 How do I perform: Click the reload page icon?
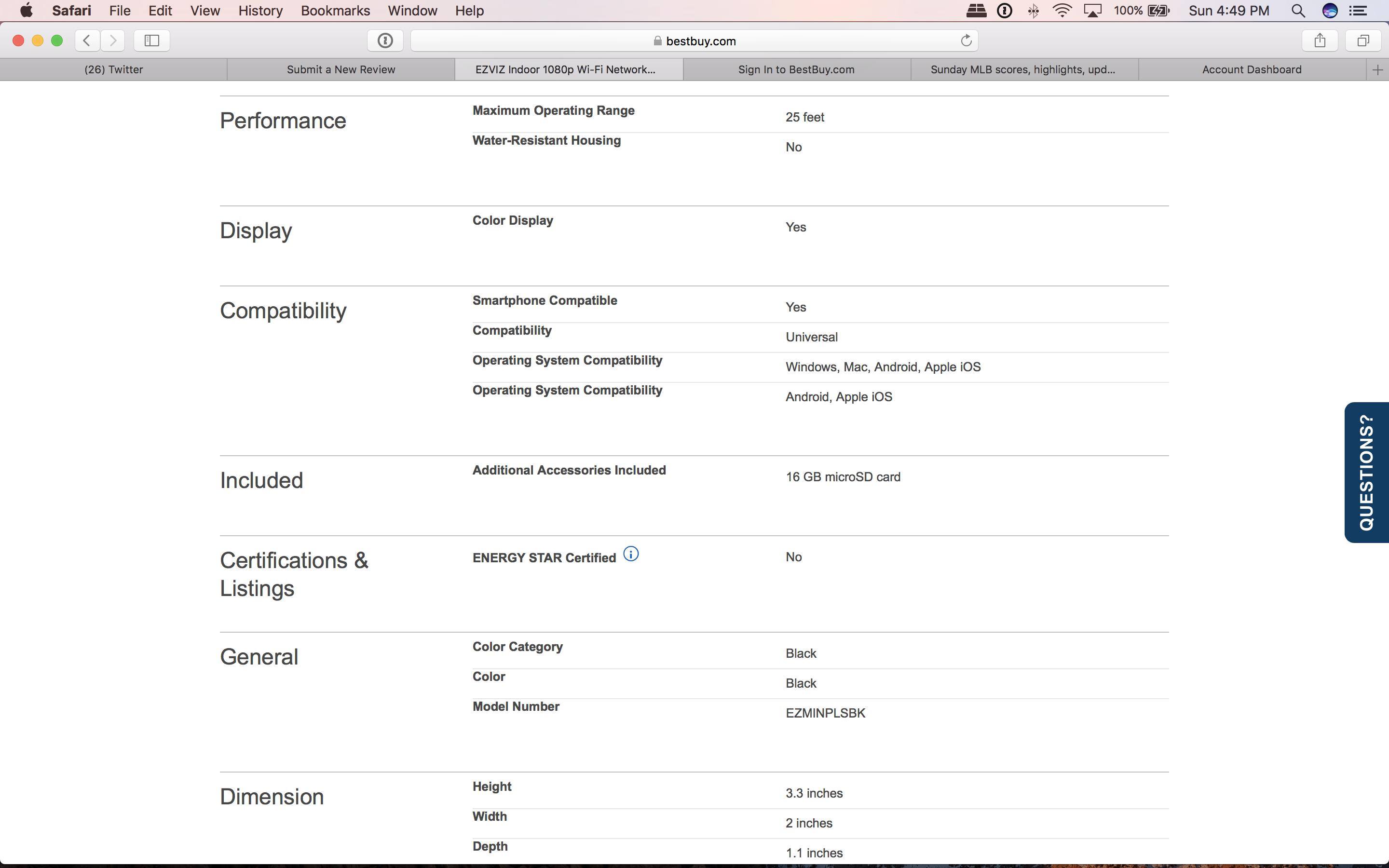[966, 40]
